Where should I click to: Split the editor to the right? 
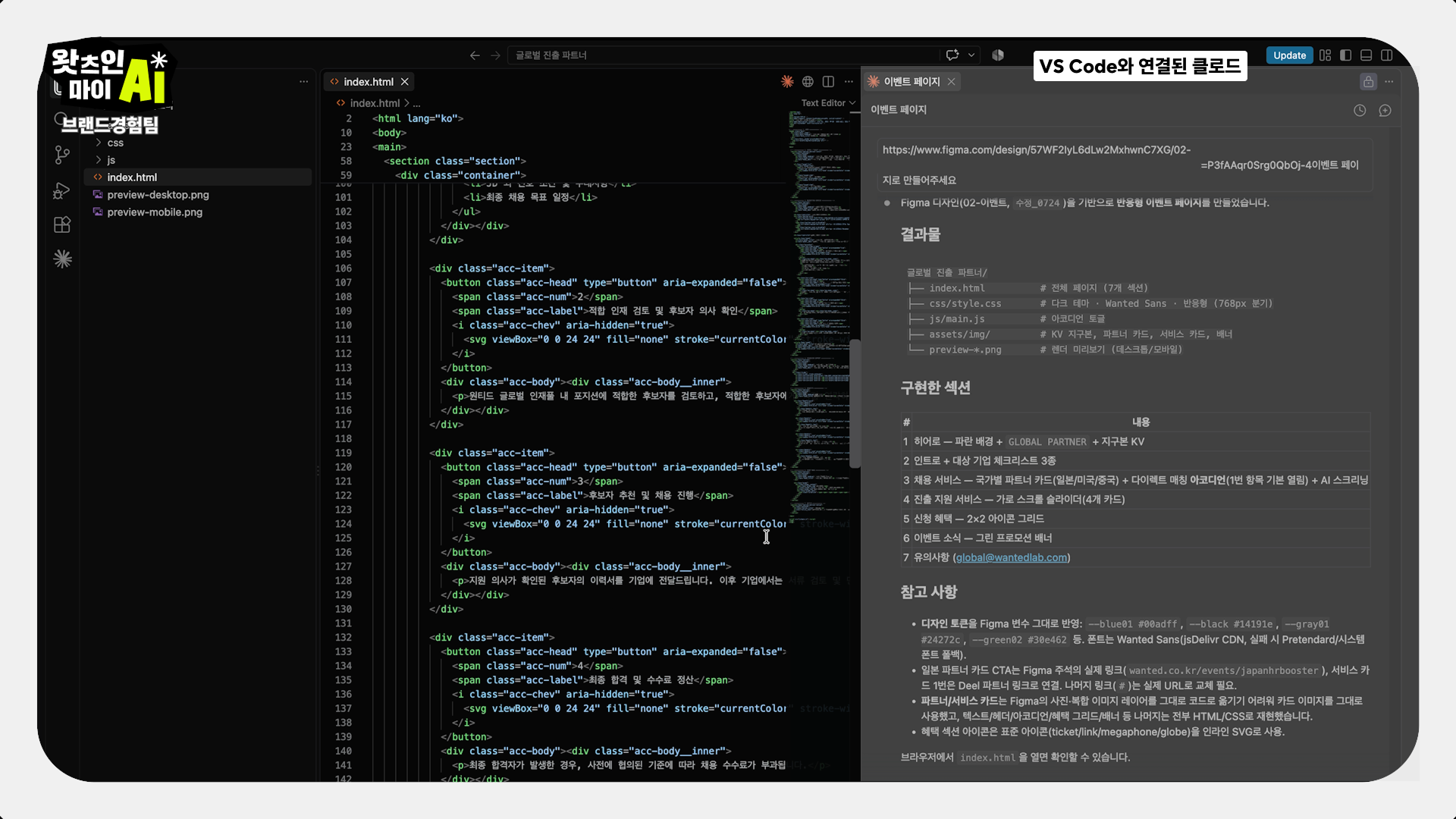[828, 82]
